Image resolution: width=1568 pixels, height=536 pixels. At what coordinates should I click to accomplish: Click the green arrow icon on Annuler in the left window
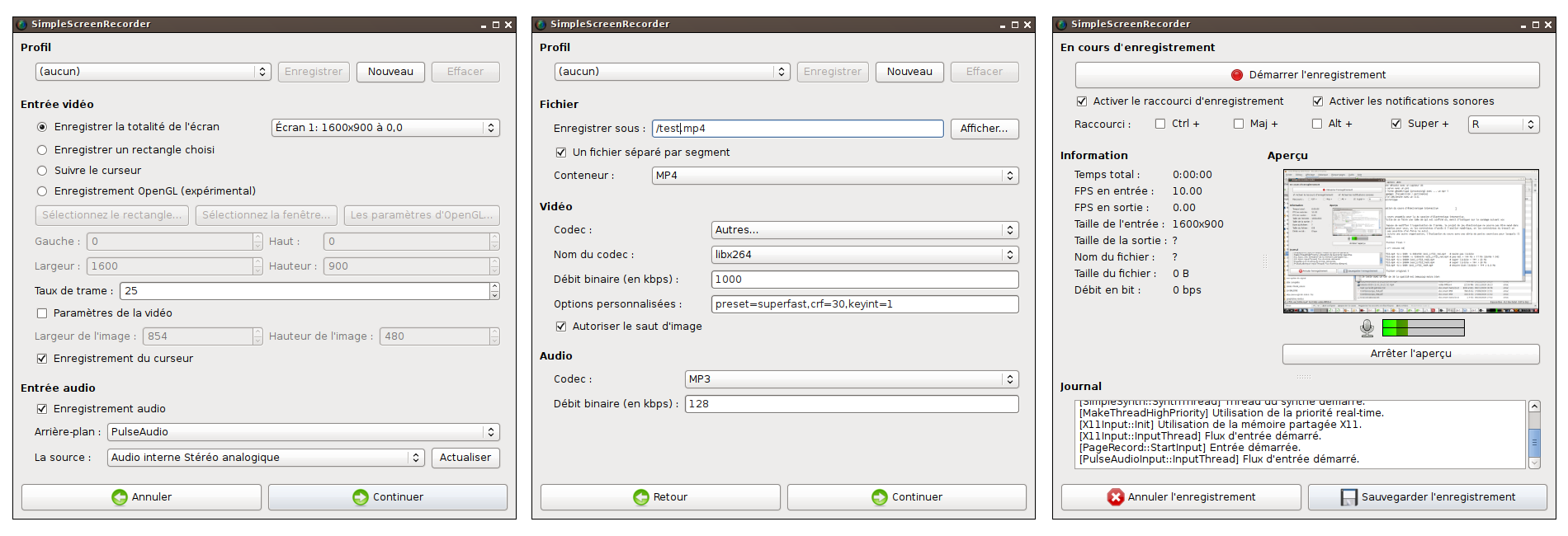(x=120, y=497)
